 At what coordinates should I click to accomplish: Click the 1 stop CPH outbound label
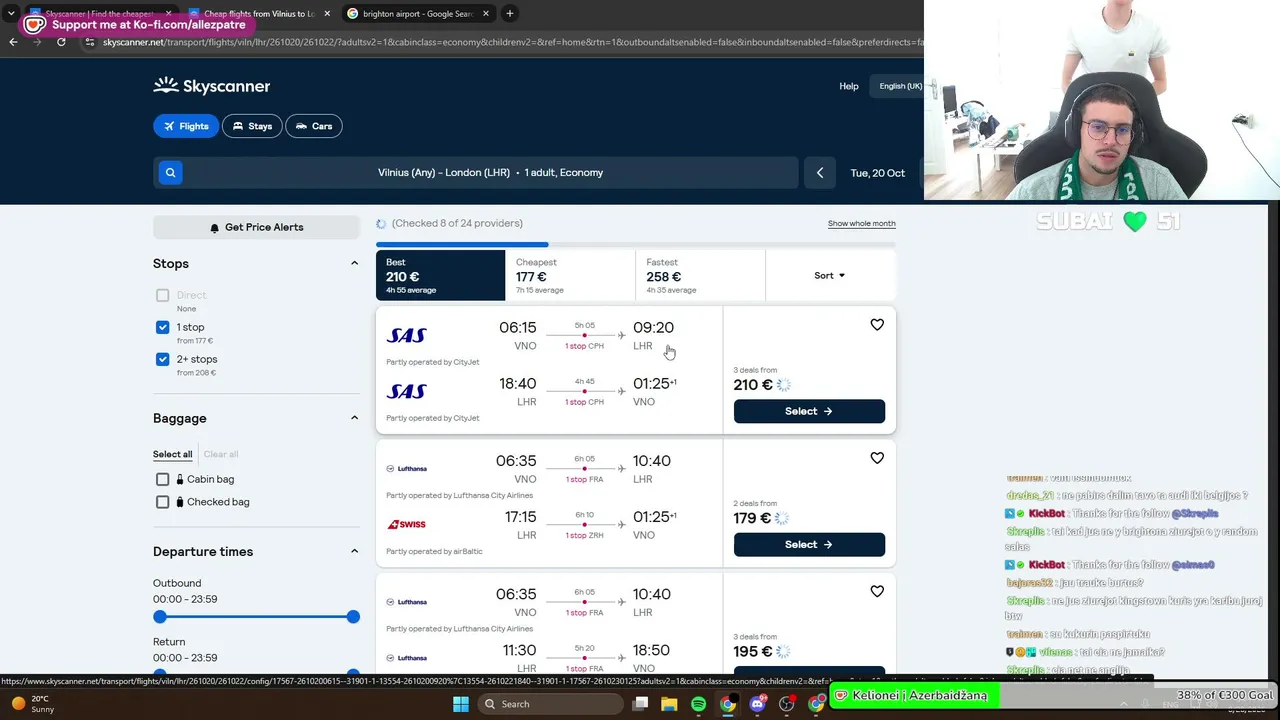click(584, 346)
